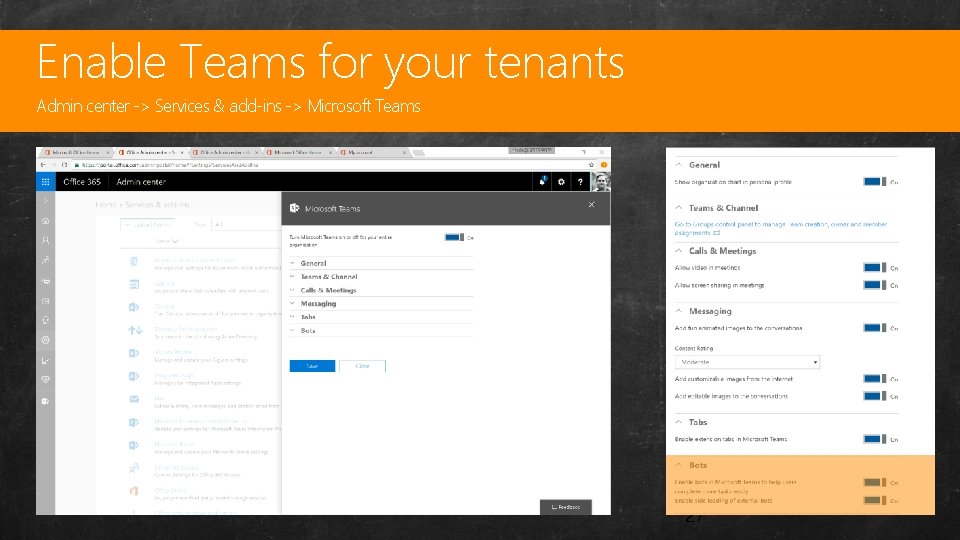This screenshot has height=540, width=960.
Task: Toggle Enable extension tabs in Microsoft Teams
Action: coord(875,439)
